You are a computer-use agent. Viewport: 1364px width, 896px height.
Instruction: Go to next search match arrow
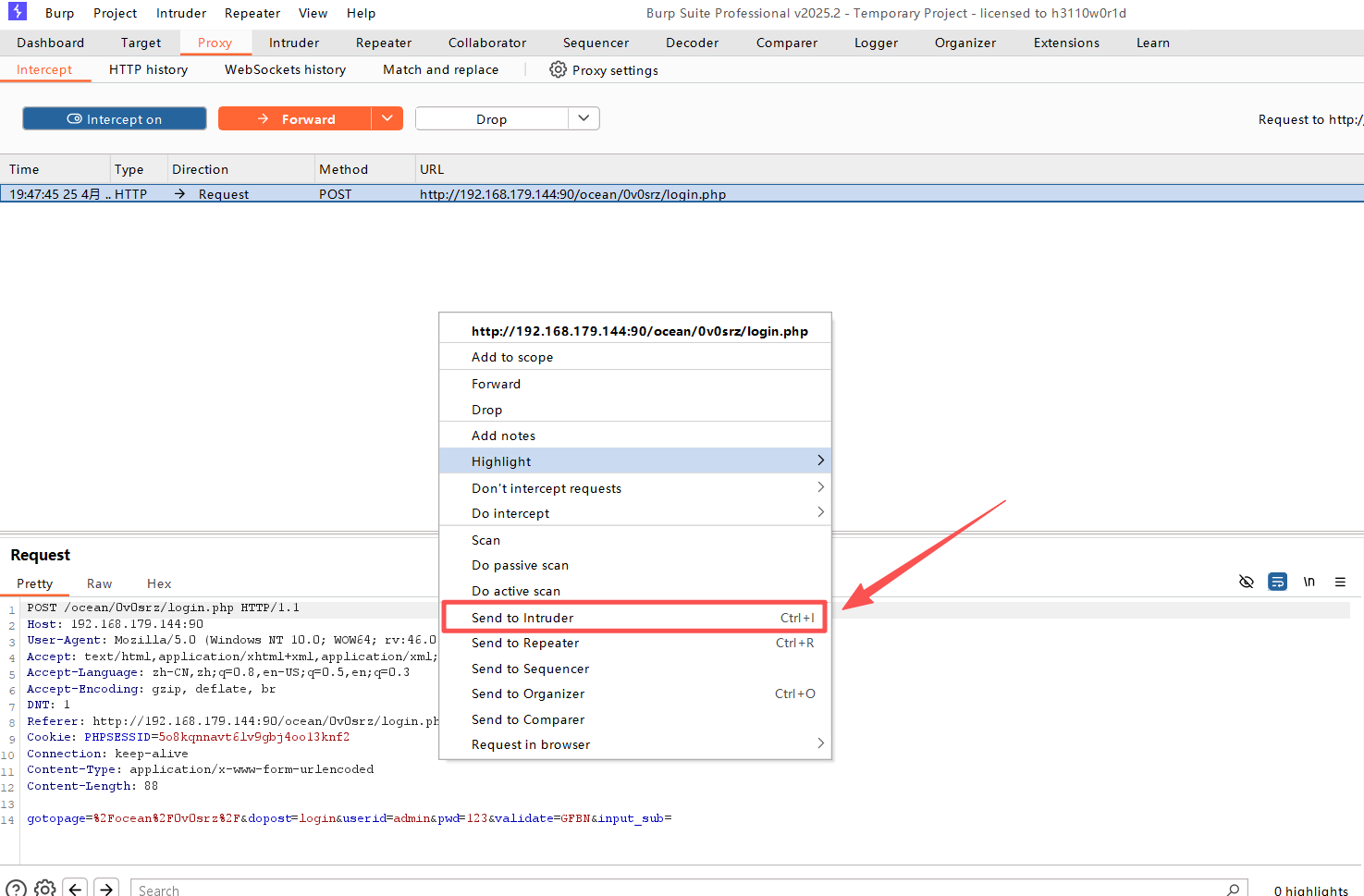coord(107,889)
